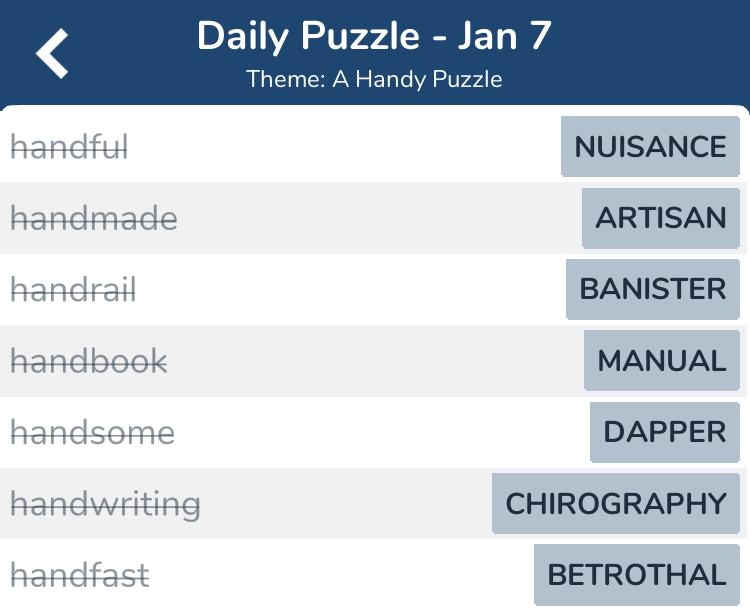Select the crossed-out clue handmade

point(94,218)
